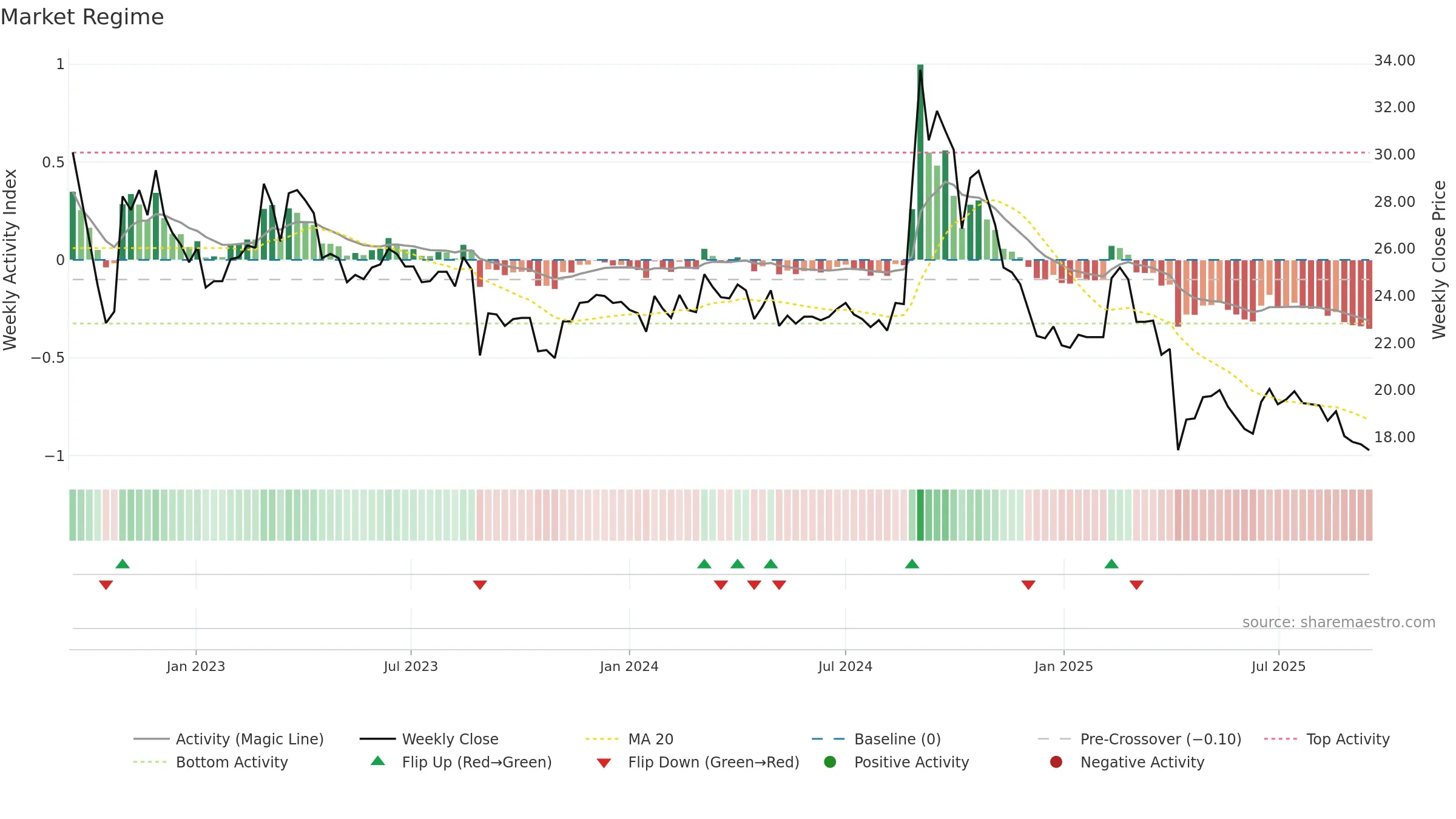Image resolution: width=1456 pixels, height=819 pixels.
Task: Click the red Flip Down triangle legend icon
Action: tap(604, 763)
